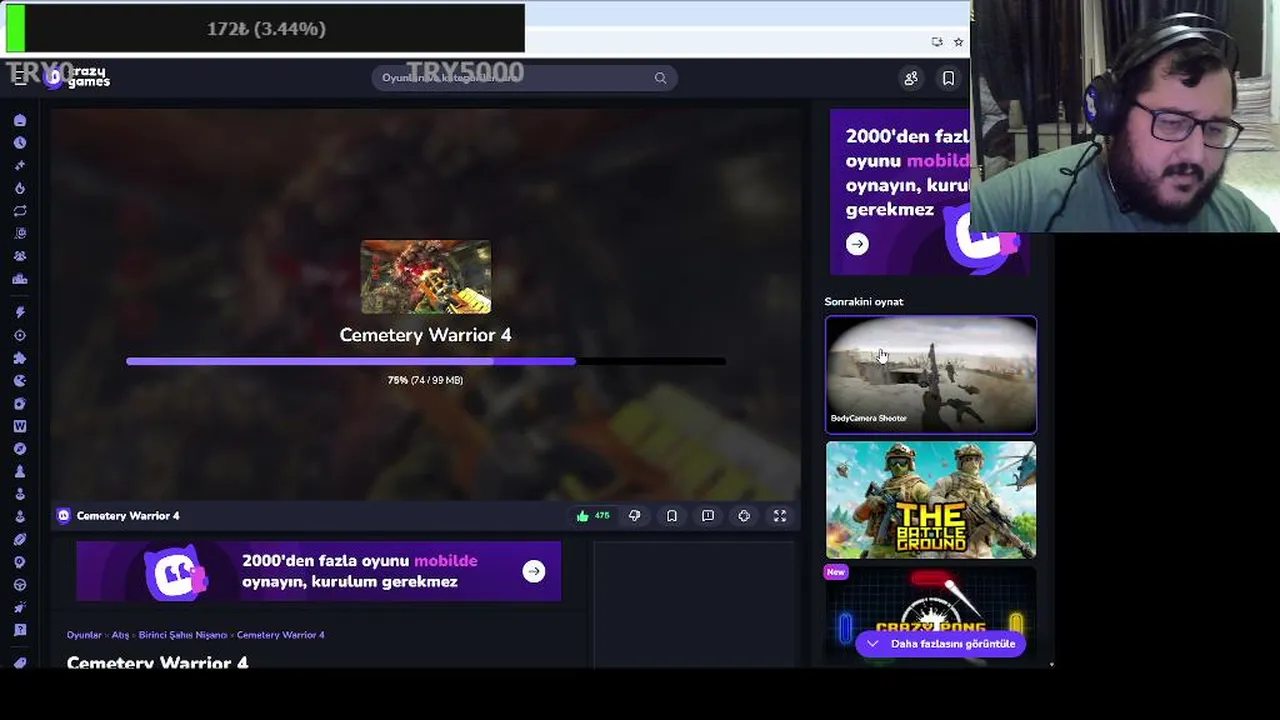Click the browser bookmark star icon
The width and height of the screenshot is (1280, 720).
click(958, 42)
